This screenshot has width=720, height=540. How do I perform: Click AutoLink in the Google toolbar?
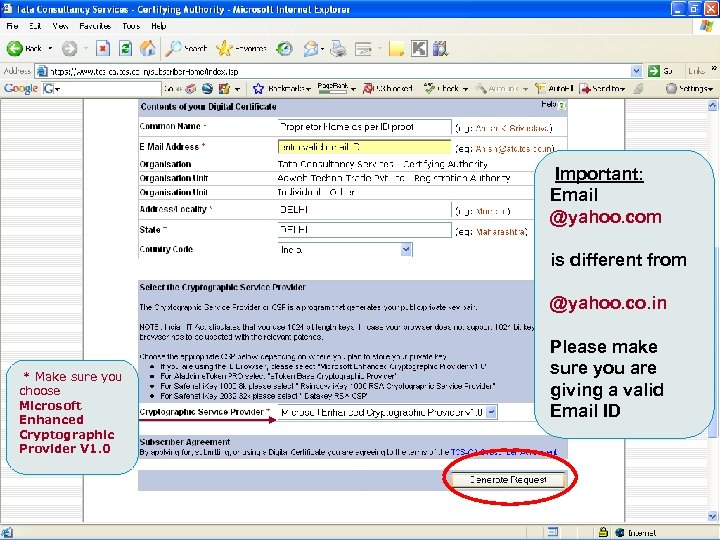(498, 88)
